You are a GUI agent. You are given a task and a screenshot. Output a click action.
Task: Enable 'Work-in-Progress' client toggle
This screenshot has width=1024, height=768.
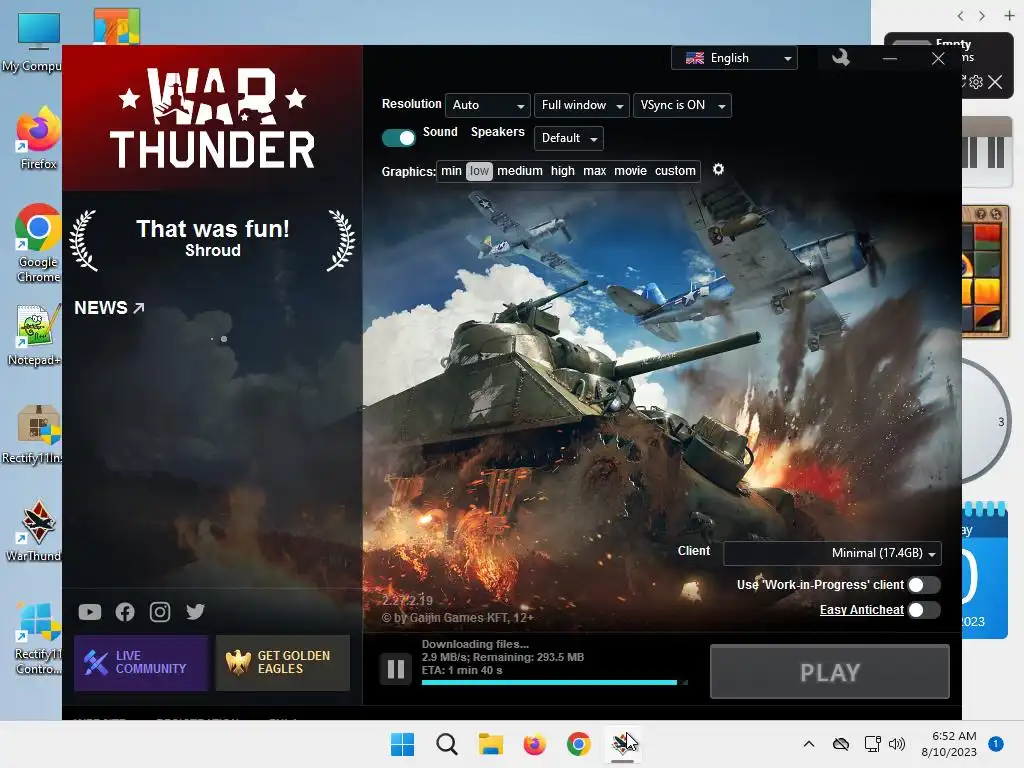coord(924,585)
